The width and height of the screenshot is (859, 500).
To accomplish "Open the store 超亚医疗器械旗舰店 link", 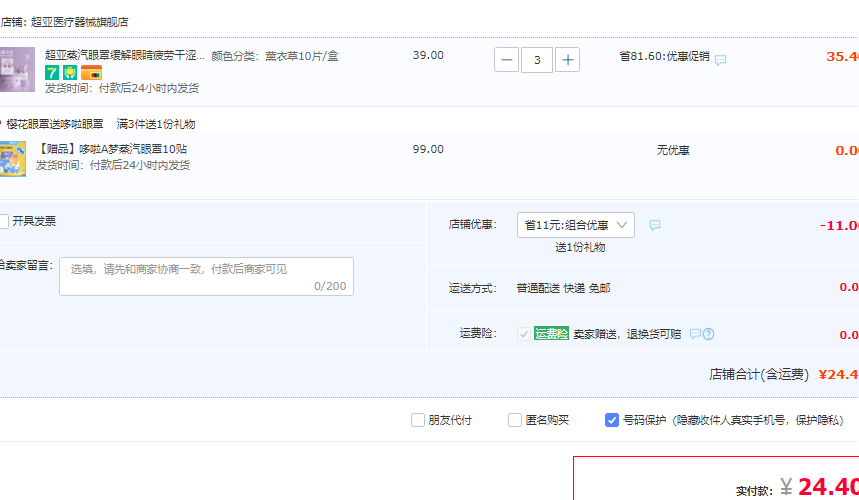I will coord(79,22).
